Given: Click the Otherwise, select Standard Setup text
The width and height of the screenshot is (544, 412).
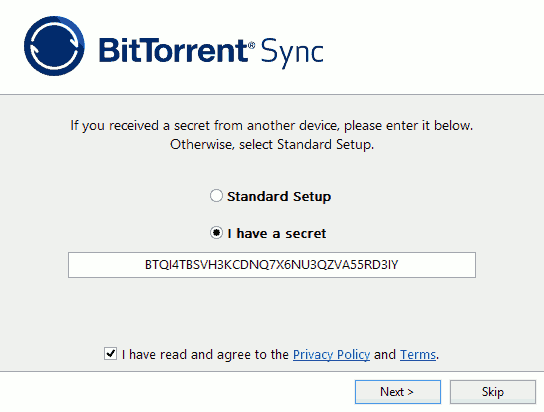Looking at the screenshot, I should [x=272, y=144].
